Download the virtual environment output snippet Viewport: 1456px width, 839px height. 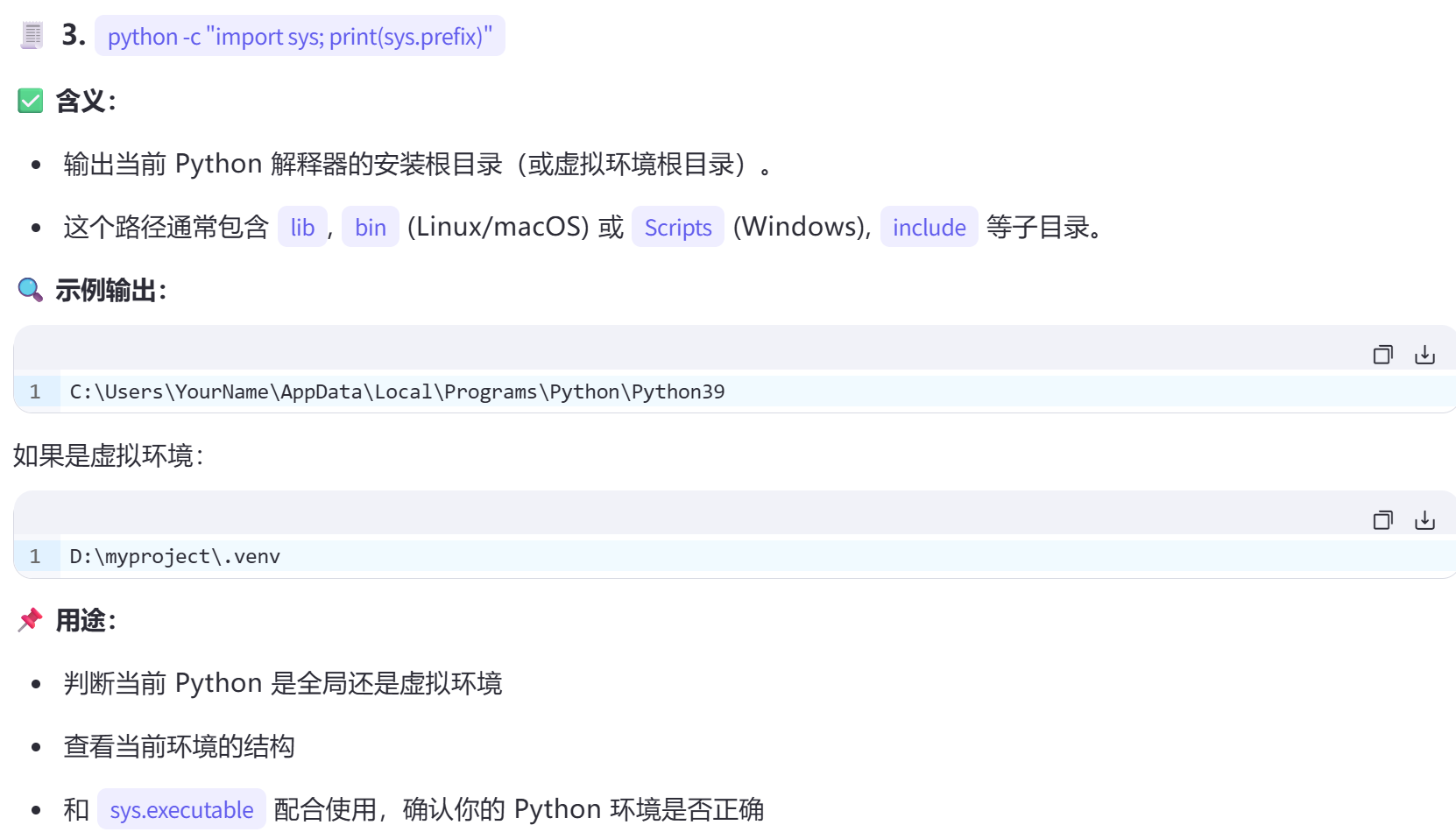[1424, 518]
